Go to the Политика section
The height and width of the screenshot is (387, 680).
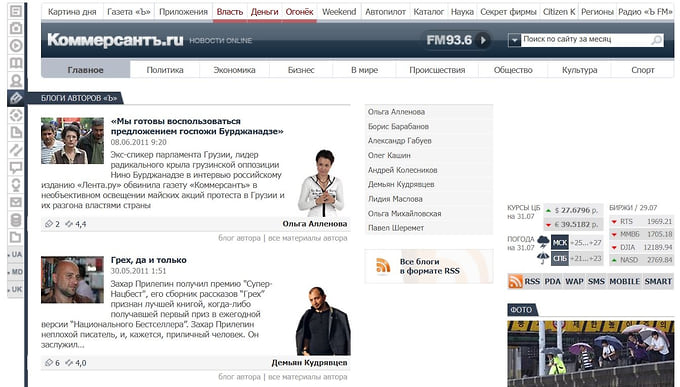(165, 70)
